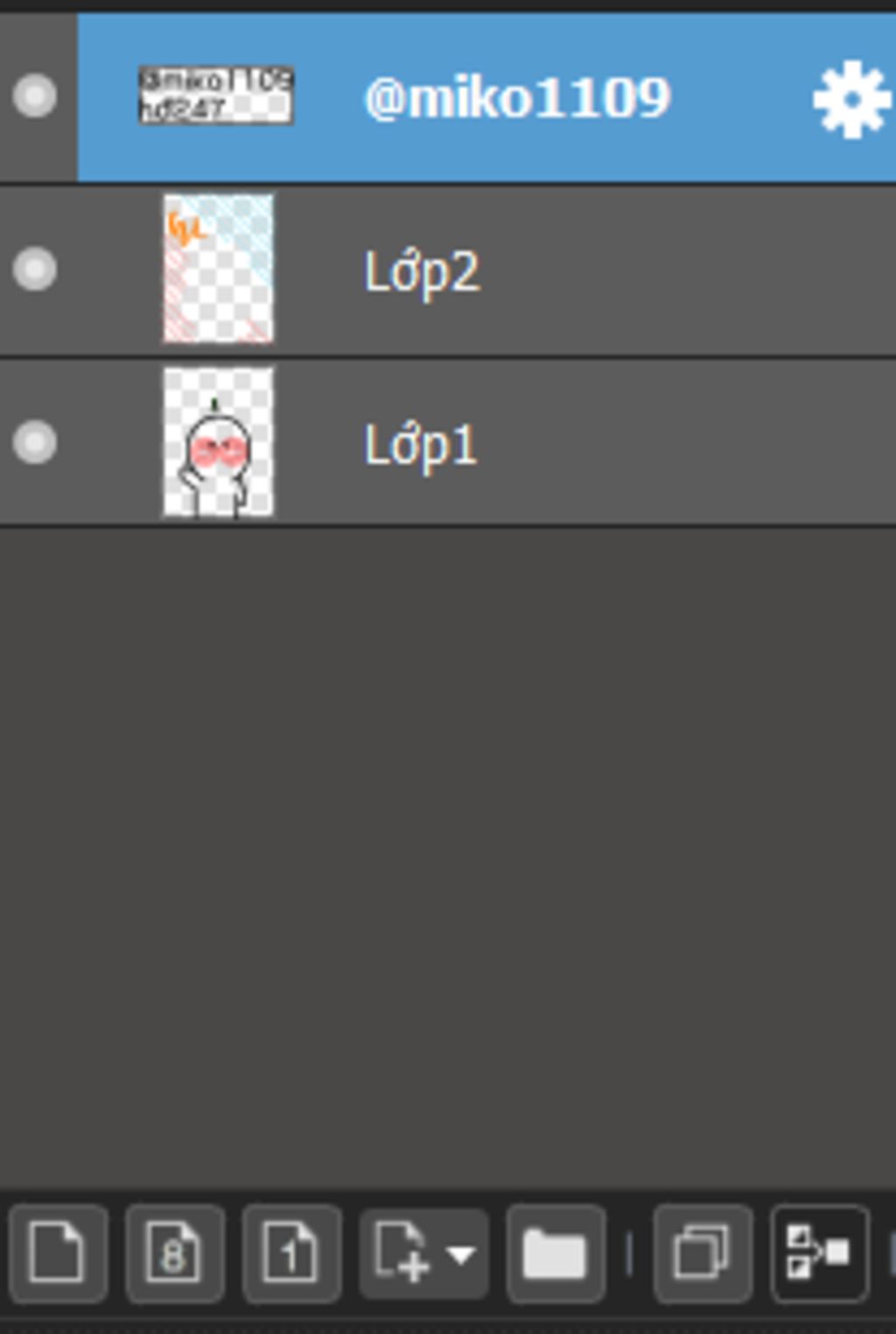Toggle visibility of Lớp2 layer
The height and width of the screenshot is (1334, 896).
click(x=35, y=269)
